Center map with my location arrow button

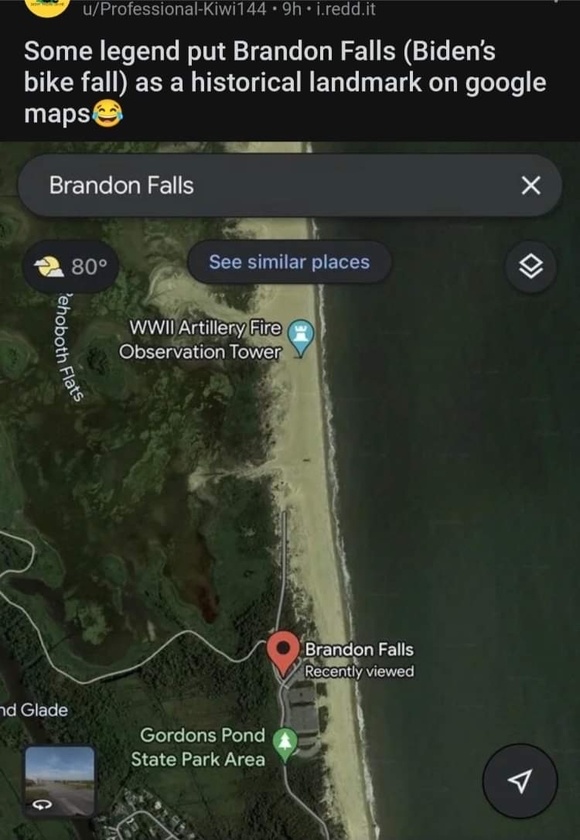[520, 781]
